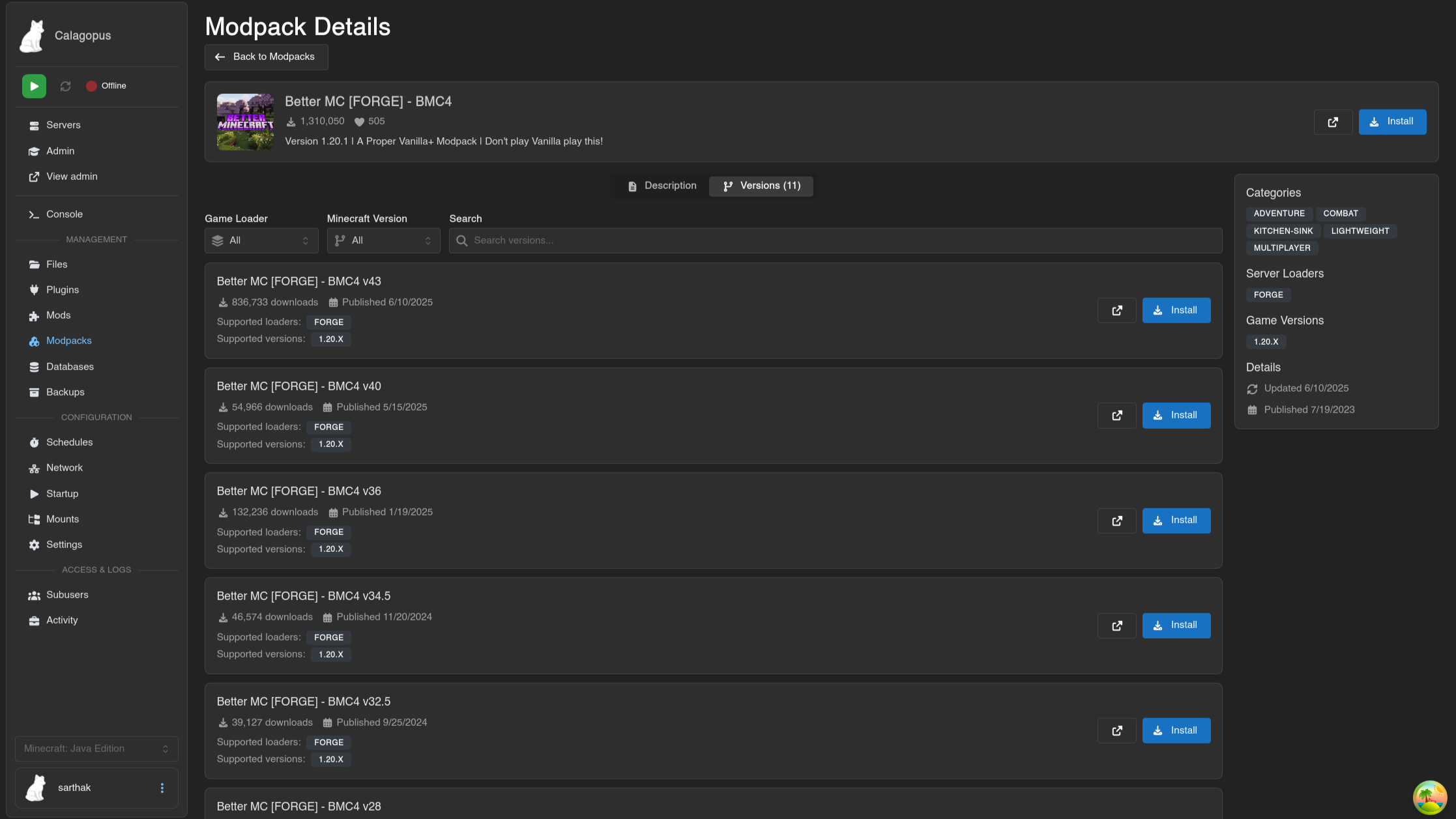Click the floating island icon in the bottom corner
Screen dimensions: 1456x819
1430,797
